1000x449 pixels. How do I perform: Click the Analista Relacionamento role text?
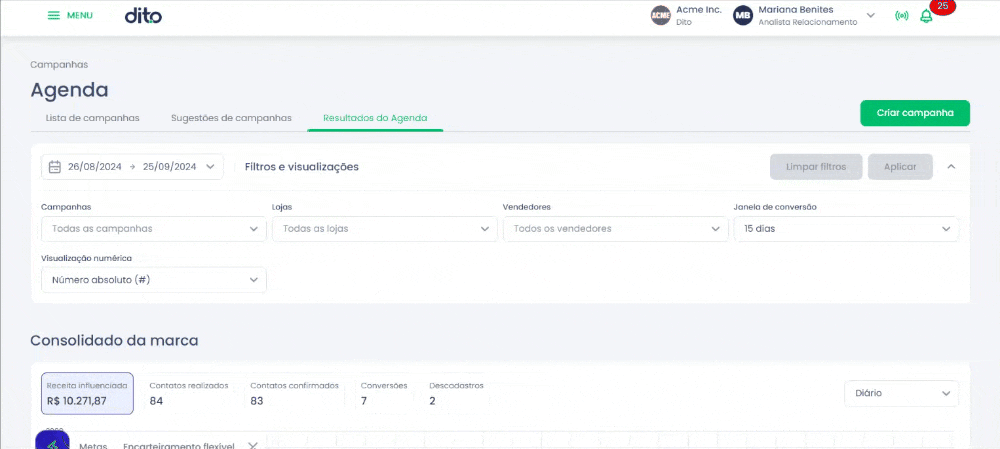(808, 22)
